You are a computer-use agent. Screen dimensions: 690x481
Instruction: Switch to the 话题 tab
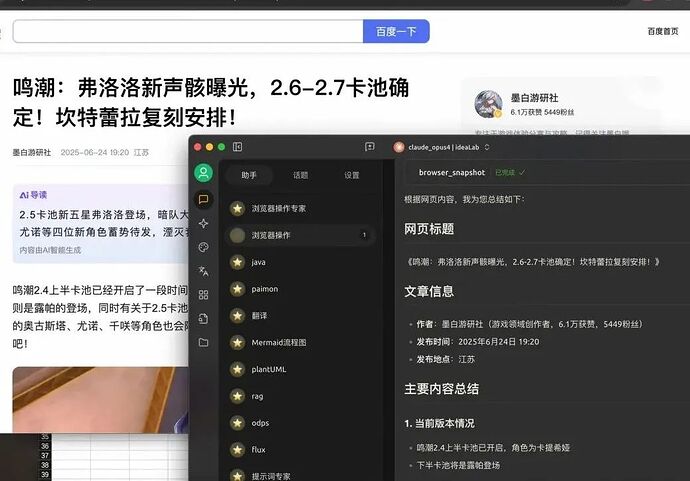coord(300,175)
